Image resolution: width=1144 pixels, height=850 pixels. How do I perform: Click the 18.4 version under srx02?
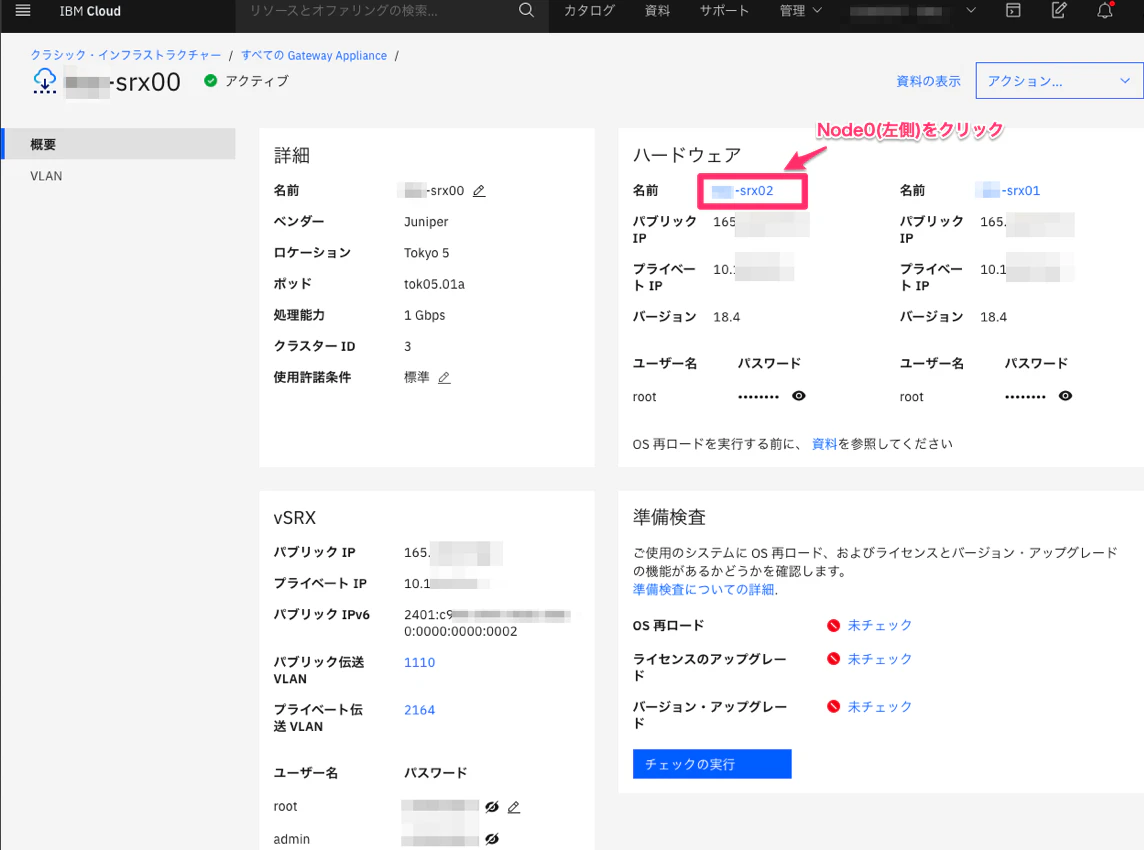pos(727,317)
